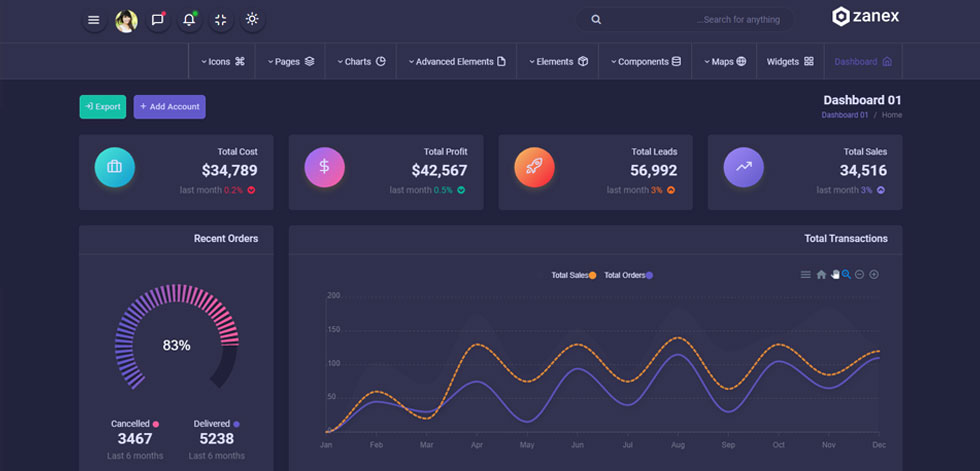Click the Components database icon

[x=676, y=61]
